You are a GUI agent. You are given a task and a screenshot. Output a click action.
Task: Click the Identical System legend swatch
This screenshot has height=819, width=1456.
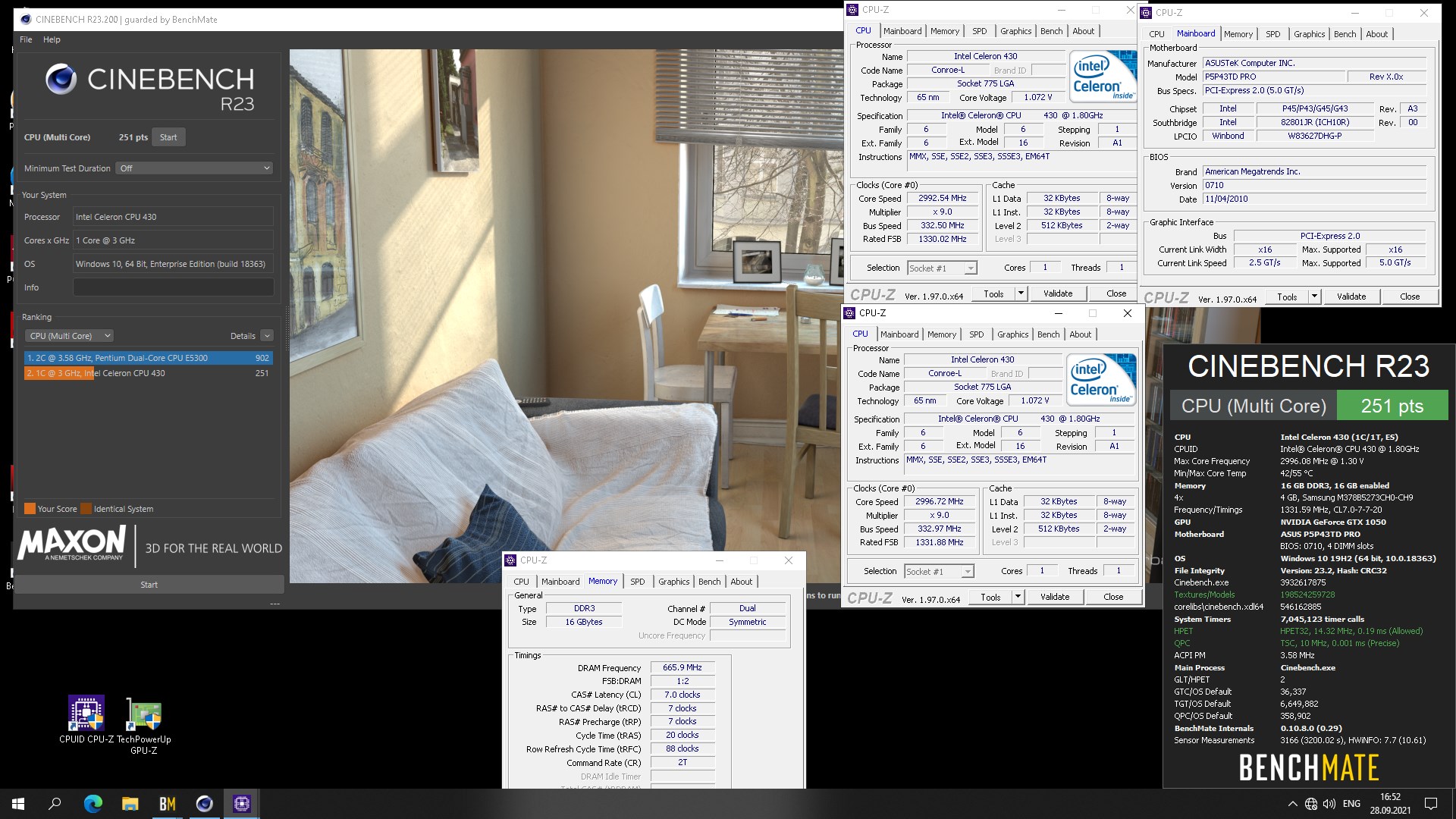[86, 509]
